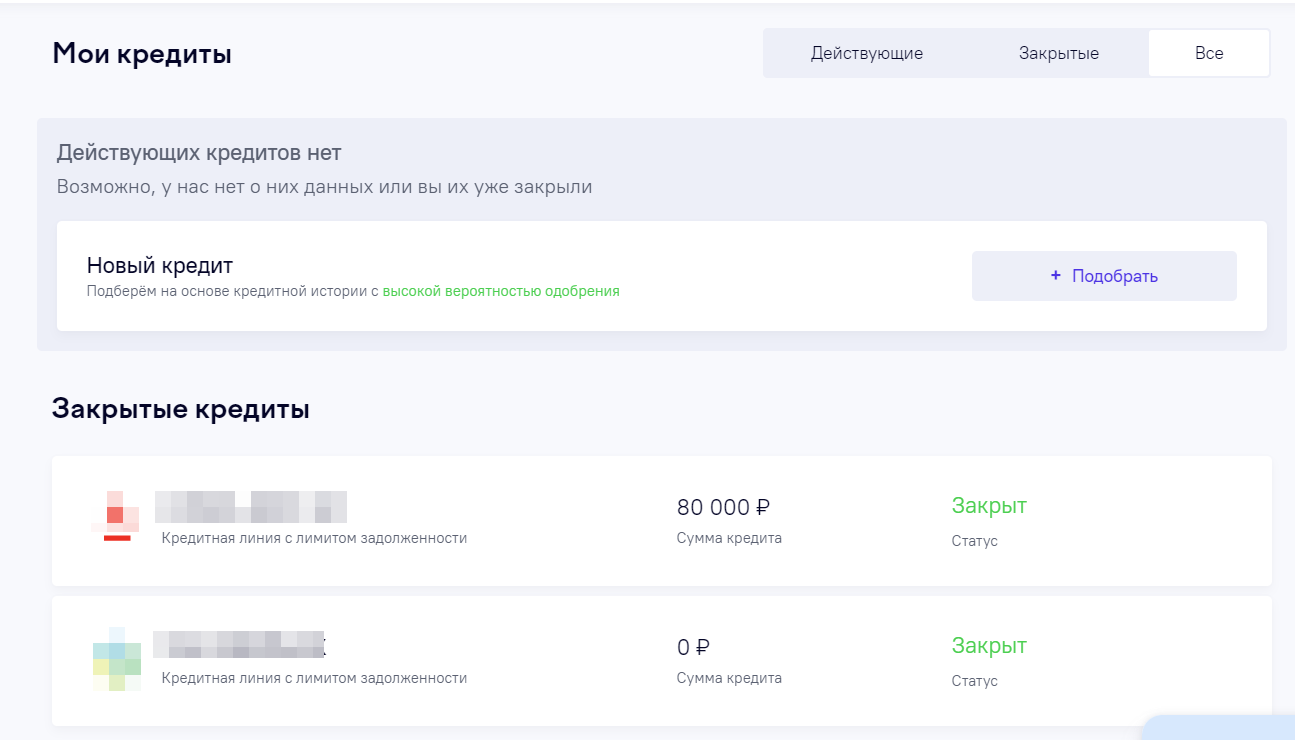Viewport: 1295px width, 740px height.
Task: Click the plus icon in Подобрать button
Action: [1055, 276]
